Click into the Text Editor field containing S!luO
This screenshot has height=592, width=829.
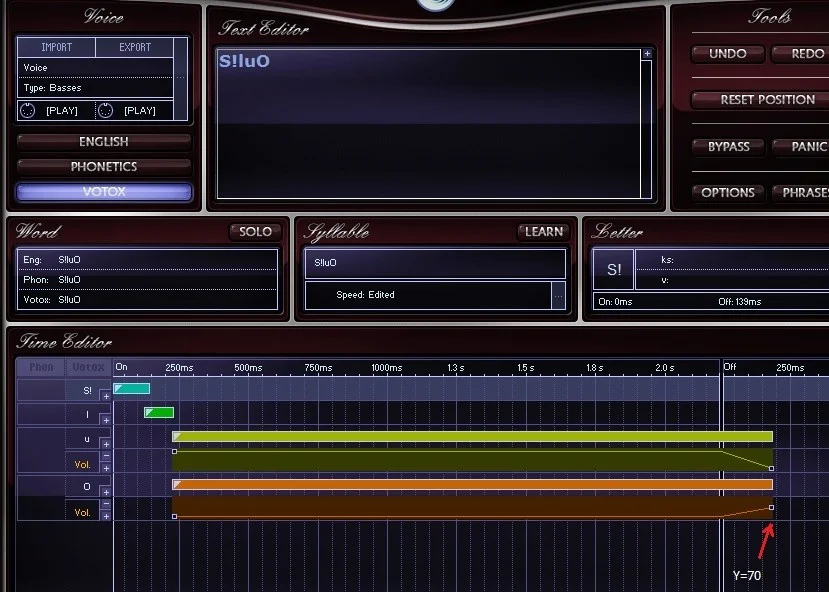[x=429, y=124]
